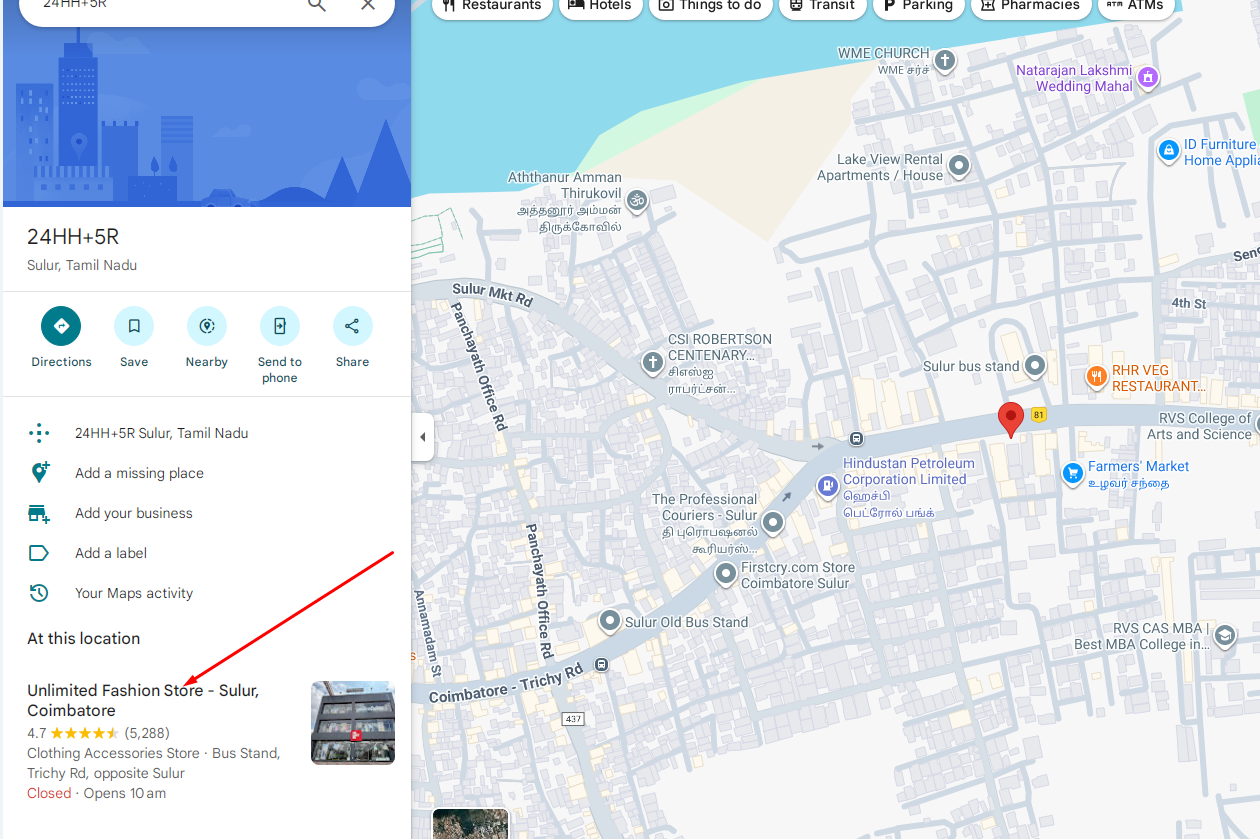Click the Hindustan Petroleum fuel marker

tap(828, 486)
